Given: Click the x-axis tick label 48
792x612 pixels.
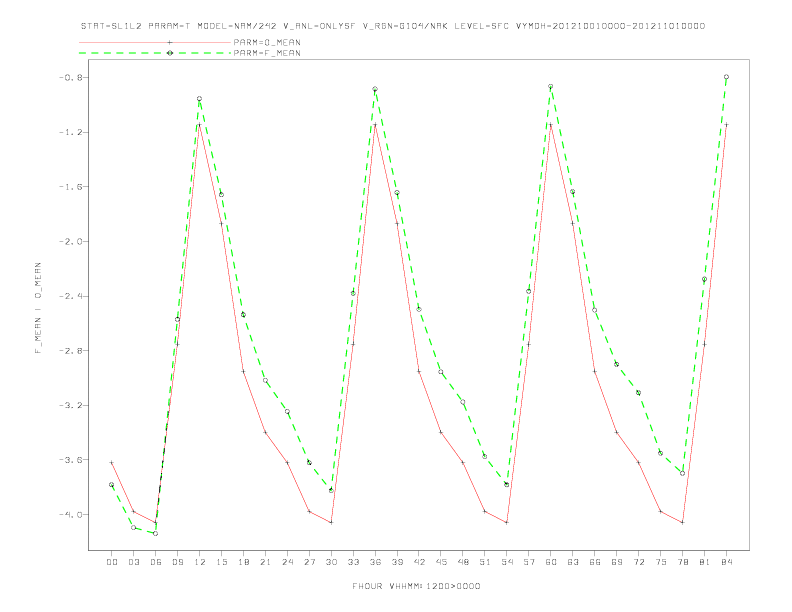Looking at the screenshot, I should pos(463,562).
